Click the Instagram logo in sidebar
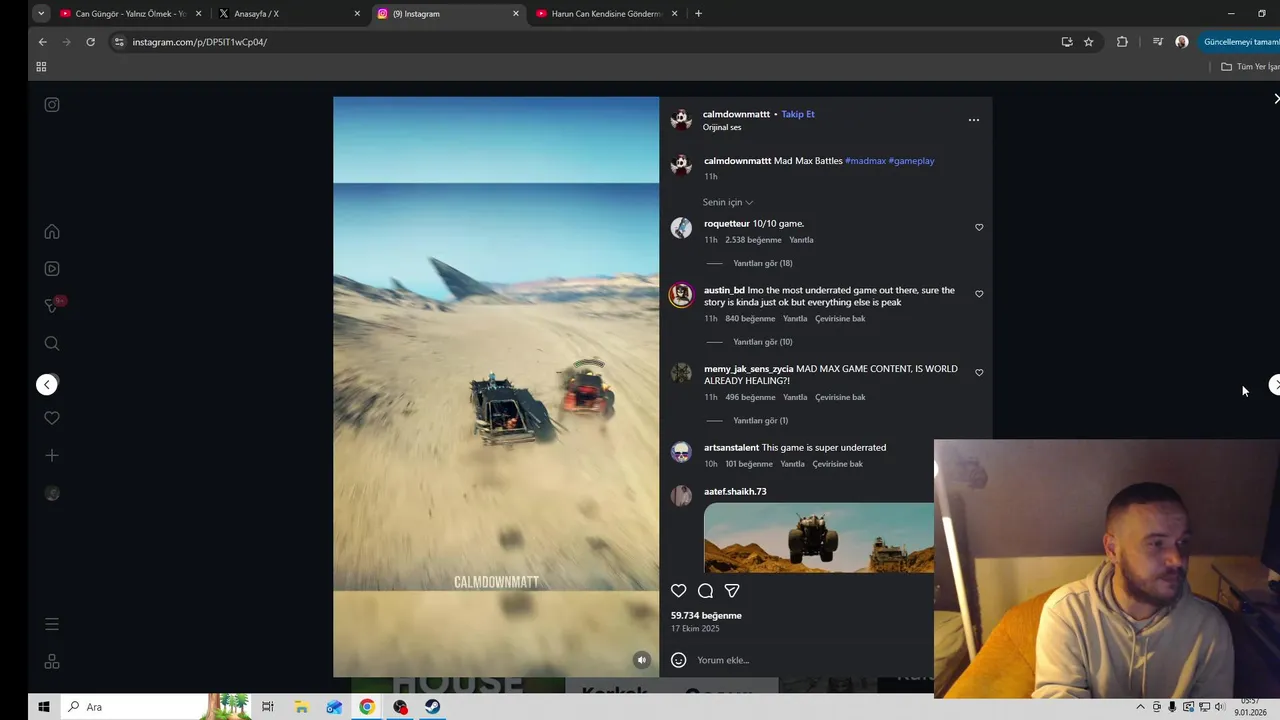 [x=52, y=104]
